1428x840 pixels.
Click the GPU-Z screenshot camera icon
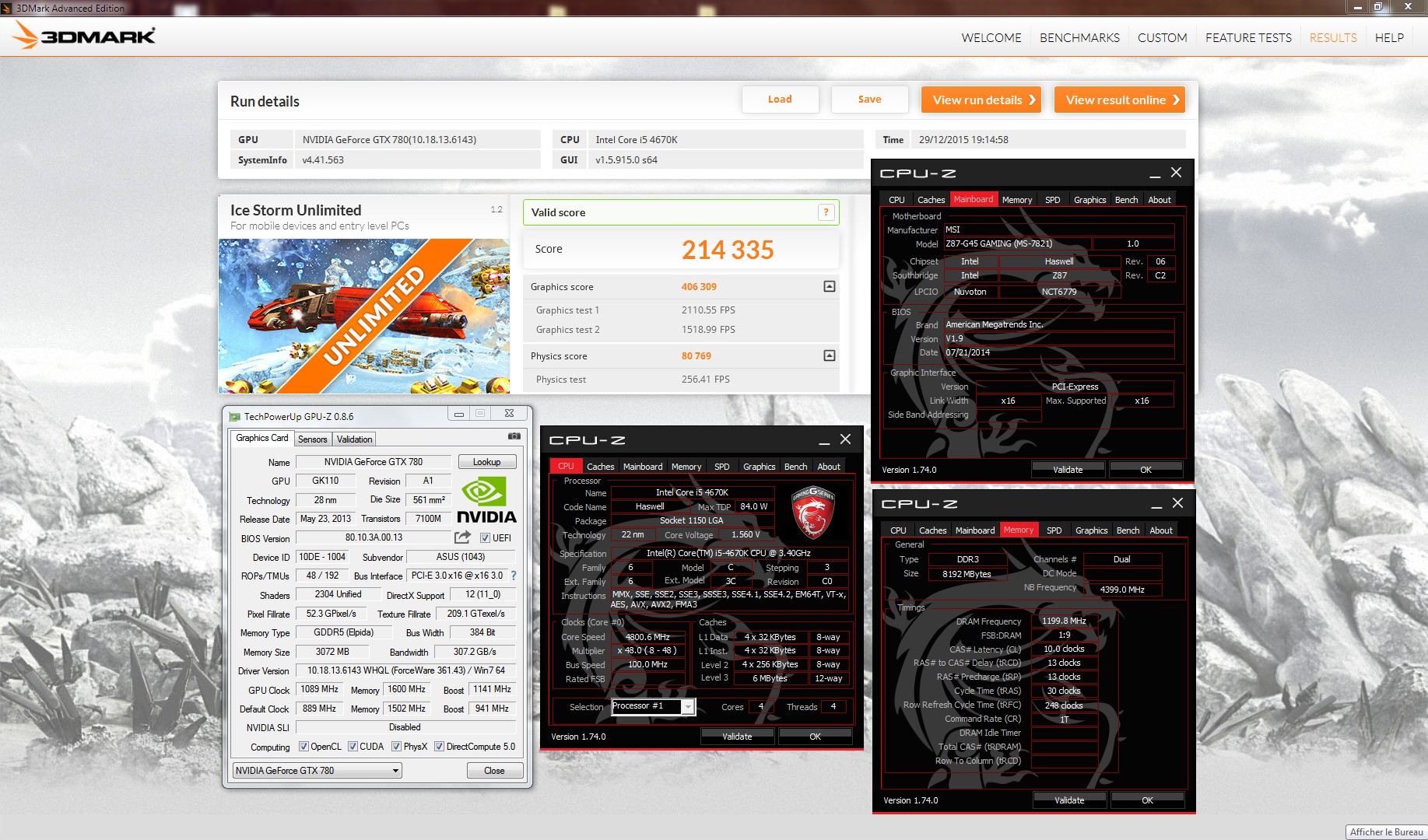(514, 436)
